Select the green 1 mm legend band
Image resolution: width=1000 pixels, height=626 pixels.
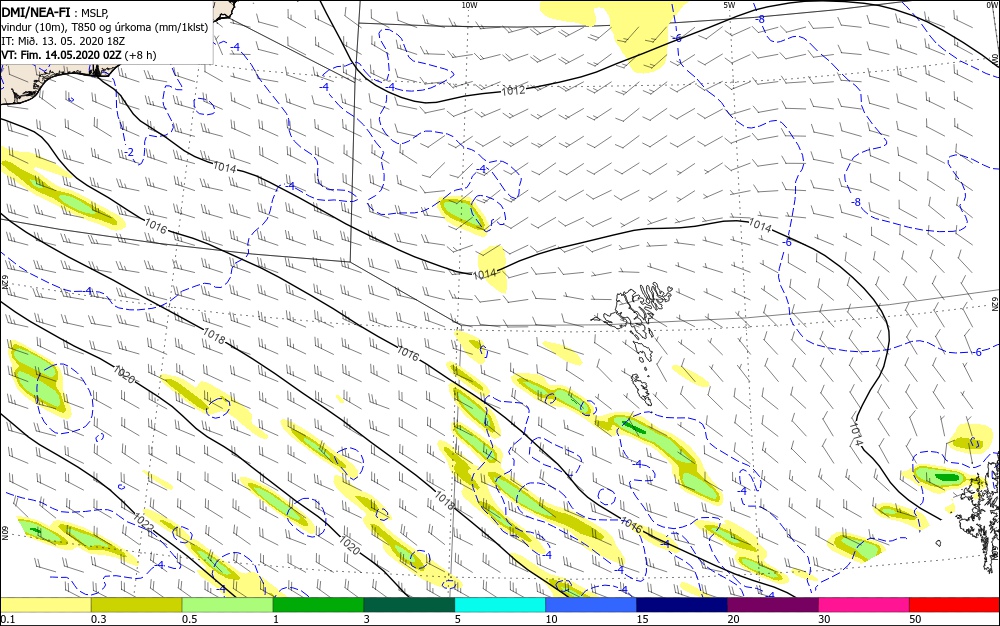pos(318,605)
